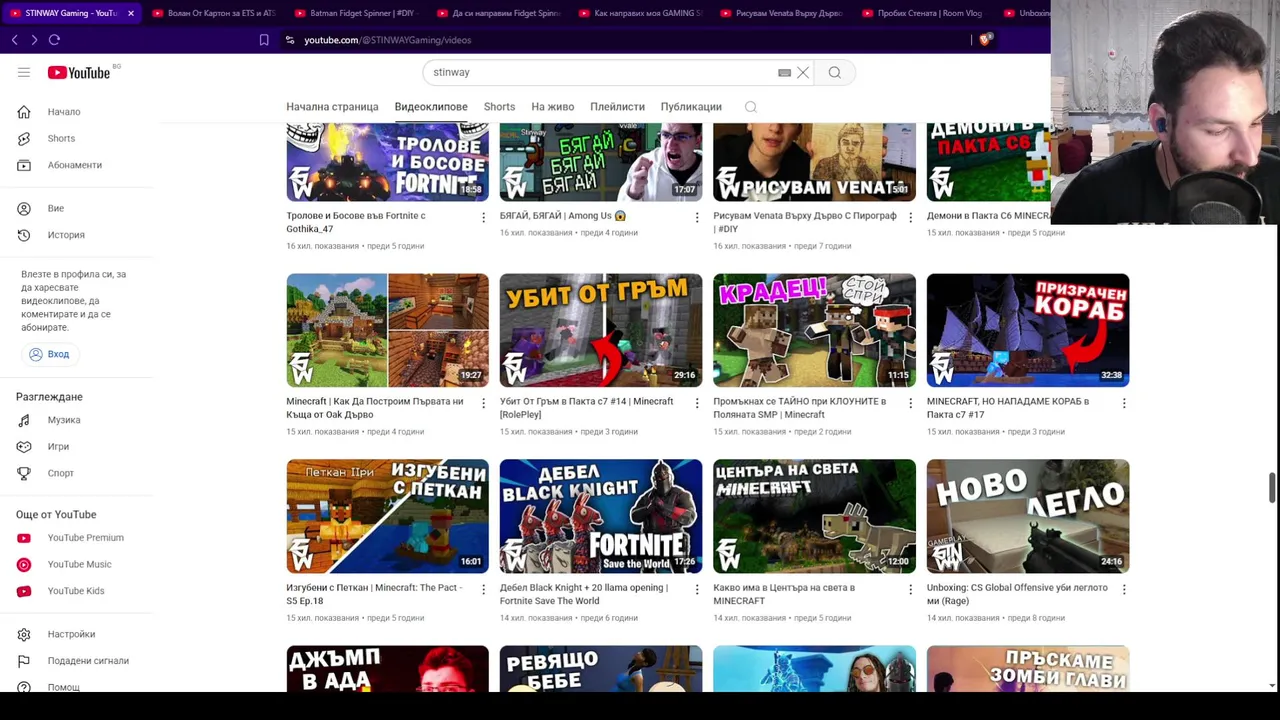Click the Вход sign-in button
Screen dimensions: 1280x720
pos(50,354)
